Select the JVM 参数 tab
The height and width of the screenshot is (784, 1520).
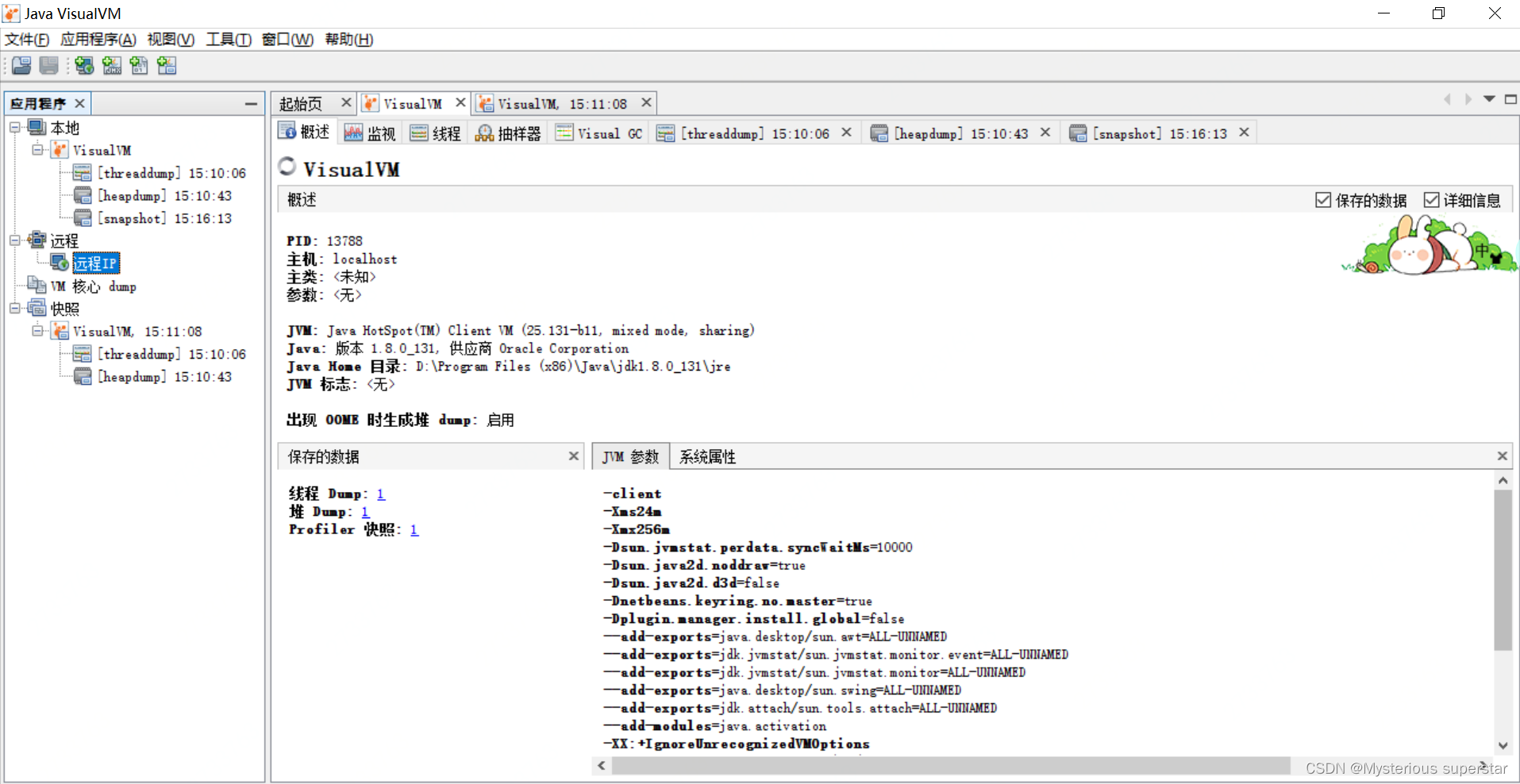[x=631, y=456]
